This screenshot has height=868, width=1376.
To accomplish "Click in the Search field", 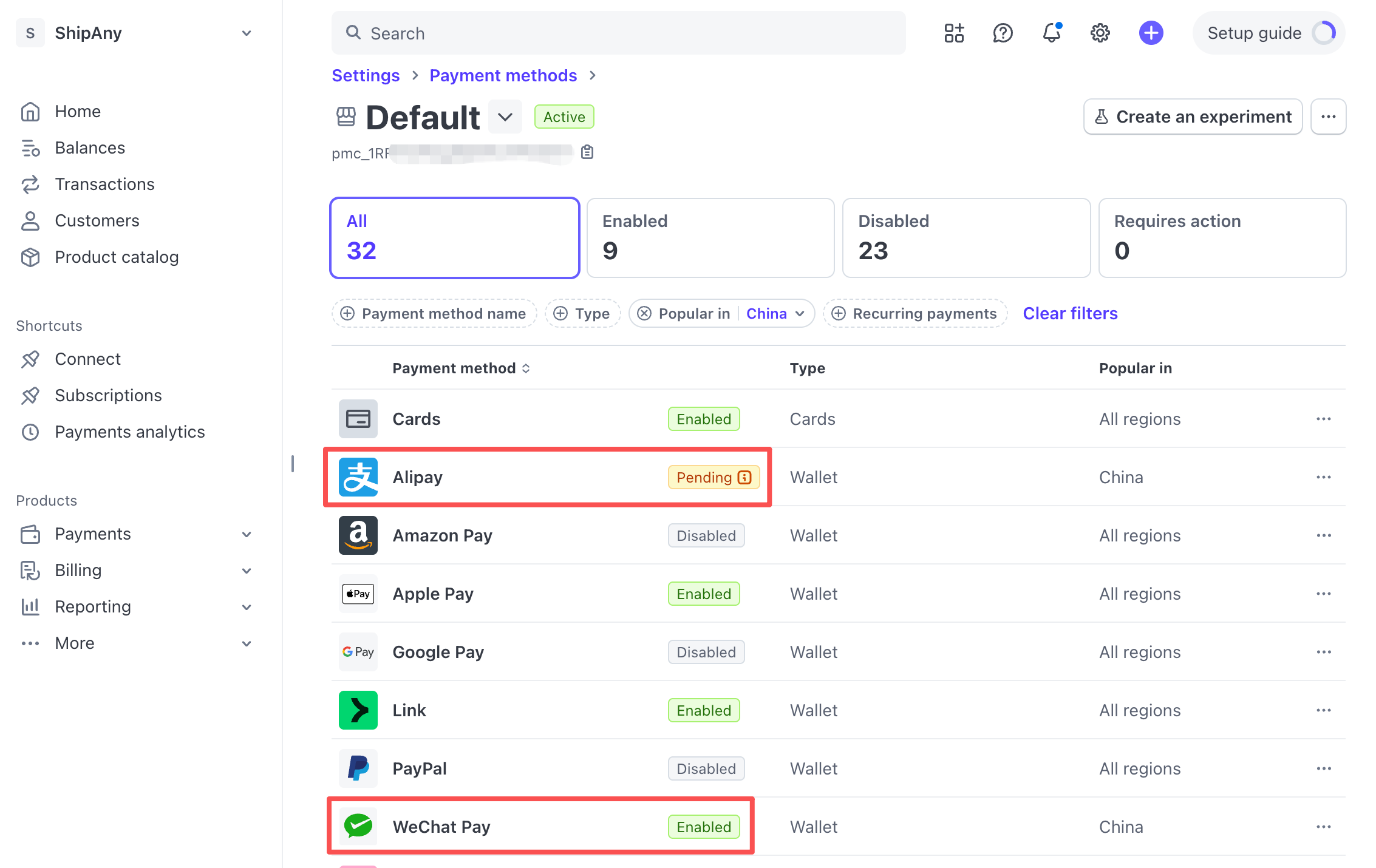I will [x=618, y=33].
